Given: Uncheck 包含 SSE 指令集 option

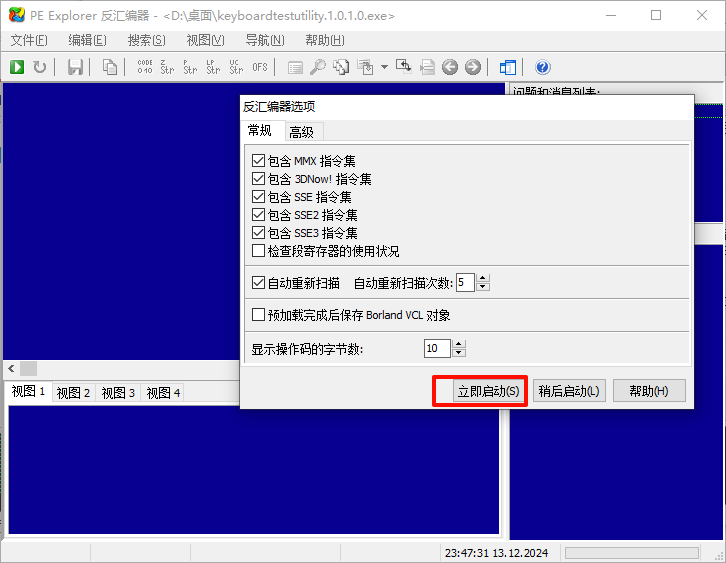Looking at the screenshot, I should pos(258,197).
